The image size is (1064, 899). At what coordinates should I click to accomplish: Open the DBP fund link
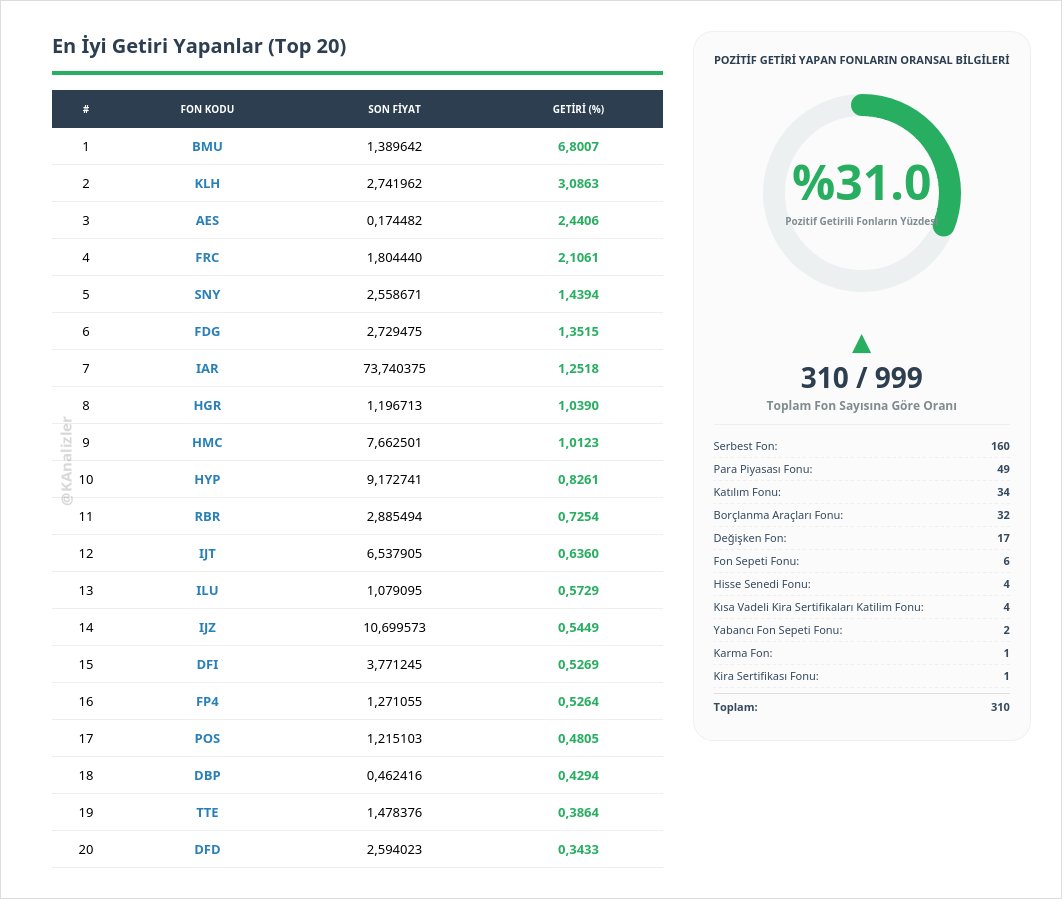pyautogui.click(x=207, y=776)
